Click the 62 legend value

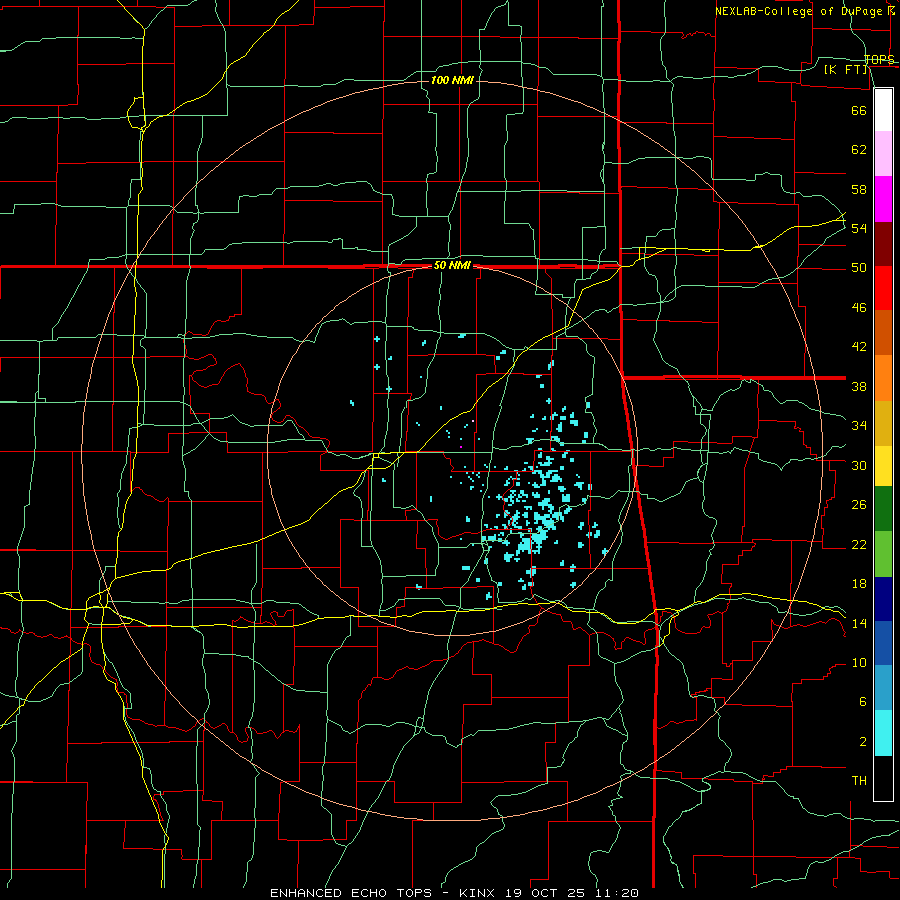coord(859,150)
